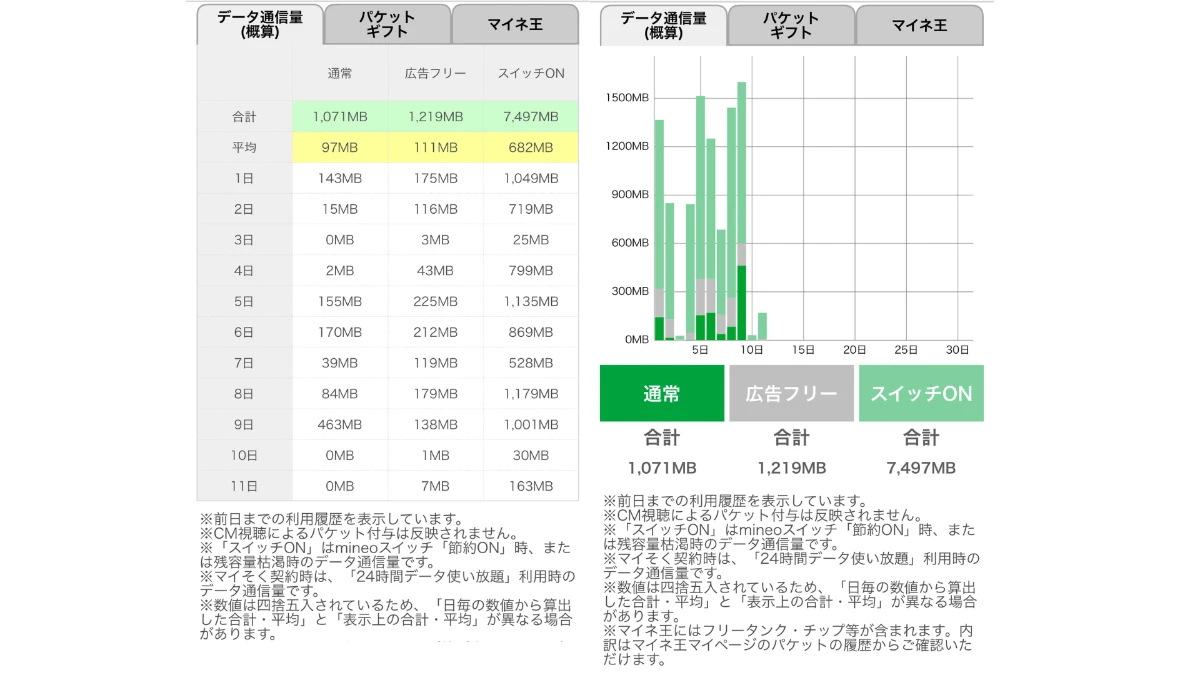Open マイネ王 tab in left panel
Viewport: 1200px width, 675px height.
tap(515, 24)
